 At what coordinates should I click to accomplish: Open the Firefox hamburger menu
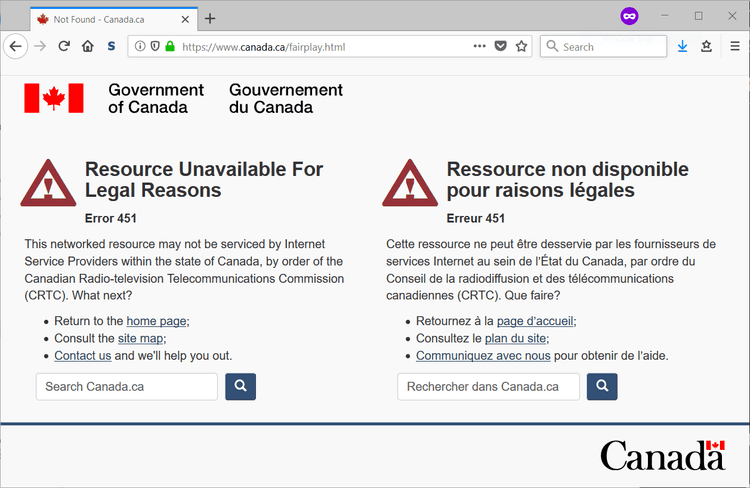(x=735, y=46)
